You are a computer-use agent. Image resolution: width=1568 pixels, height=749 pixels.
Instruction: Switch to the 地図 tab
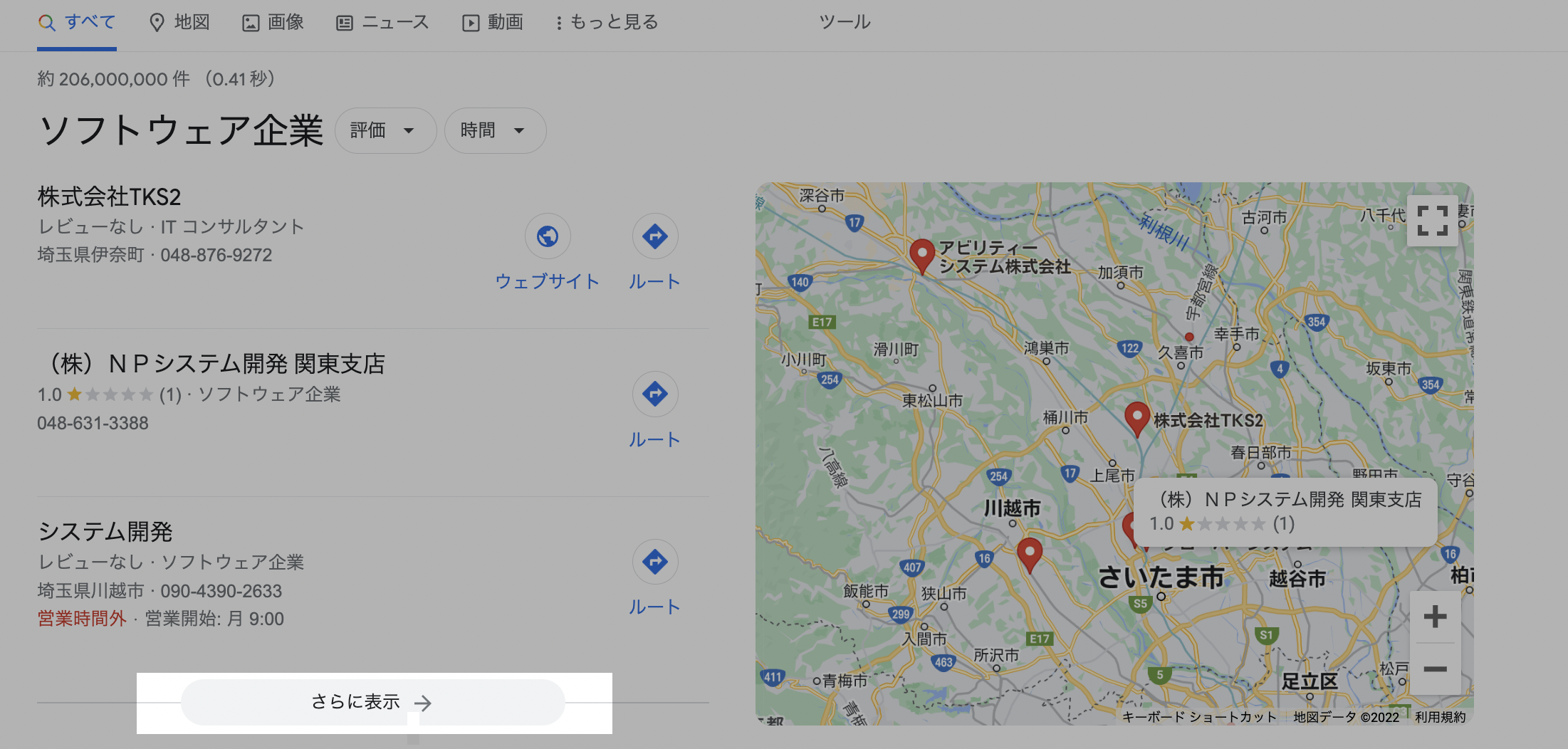[179, 23]
